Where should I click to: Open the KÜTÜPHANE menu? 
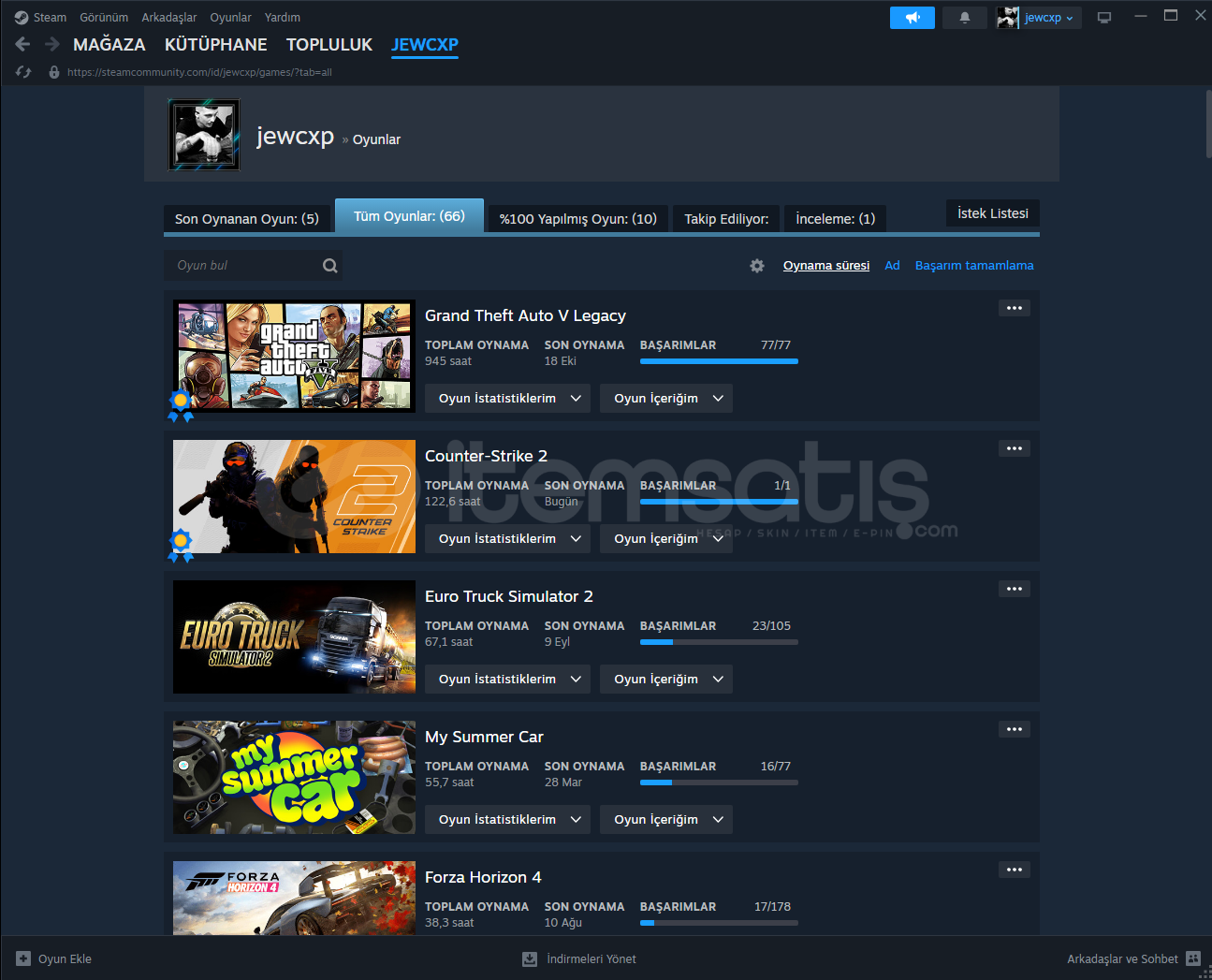pos(215,44)
